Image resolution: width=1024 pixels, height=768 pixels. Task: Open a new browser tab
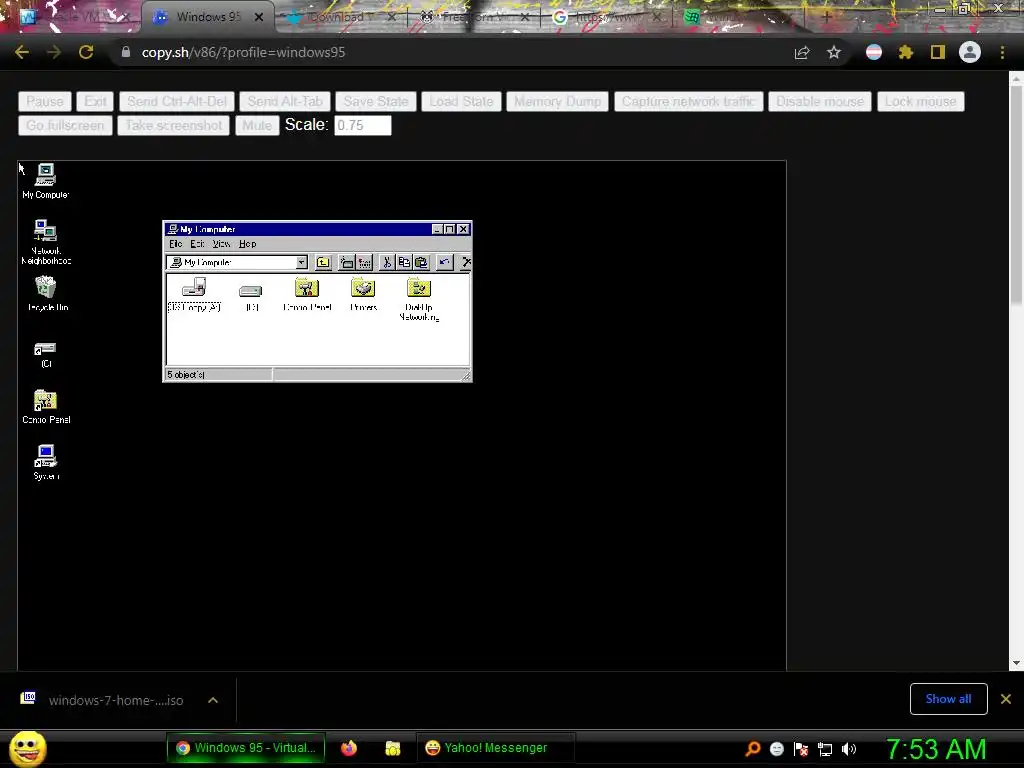click(x=826, y=17)
